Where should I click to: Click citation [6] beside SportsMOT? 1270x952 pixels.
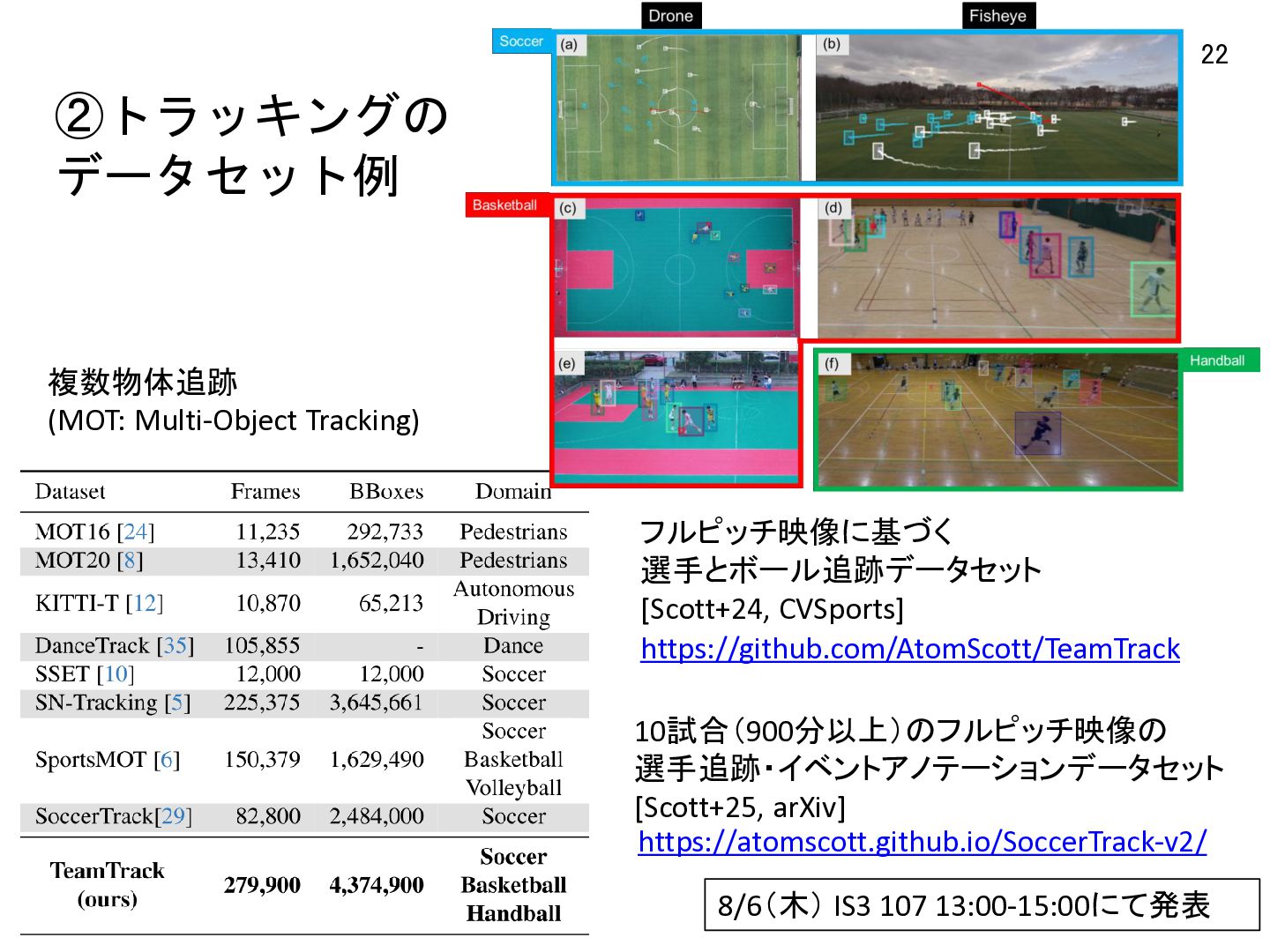(x=167, y=759)
